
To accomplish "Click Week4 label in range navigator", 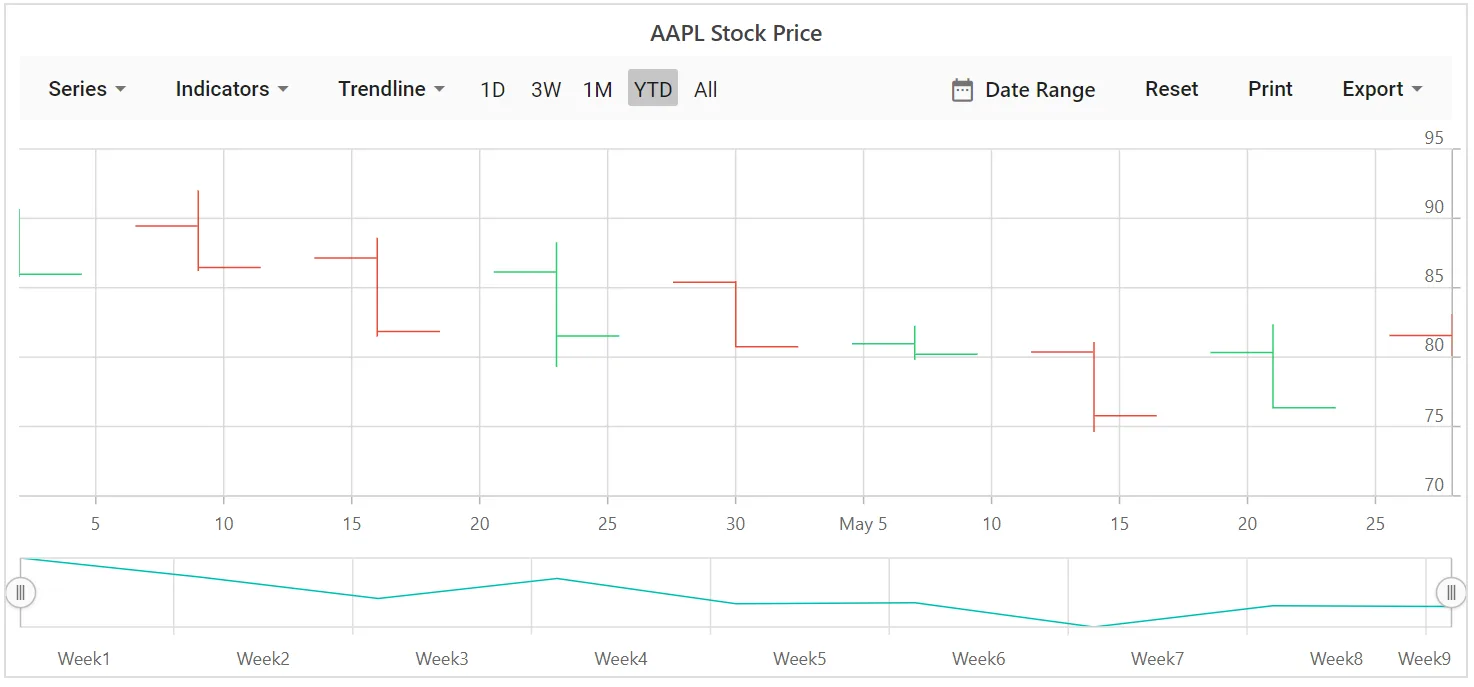I will (x=621, y=659).
